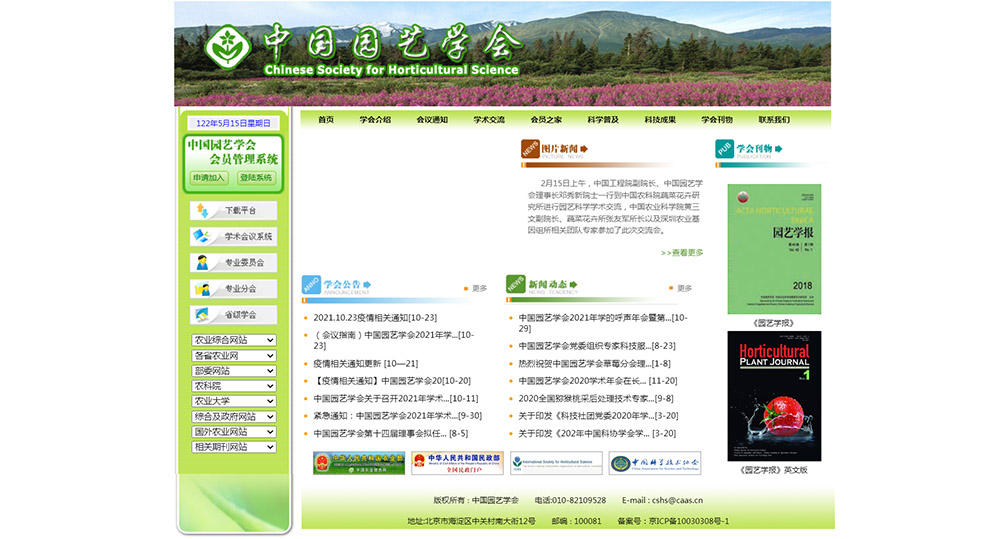Click the 《园艺学报》英文版 caption

point(774,470)
